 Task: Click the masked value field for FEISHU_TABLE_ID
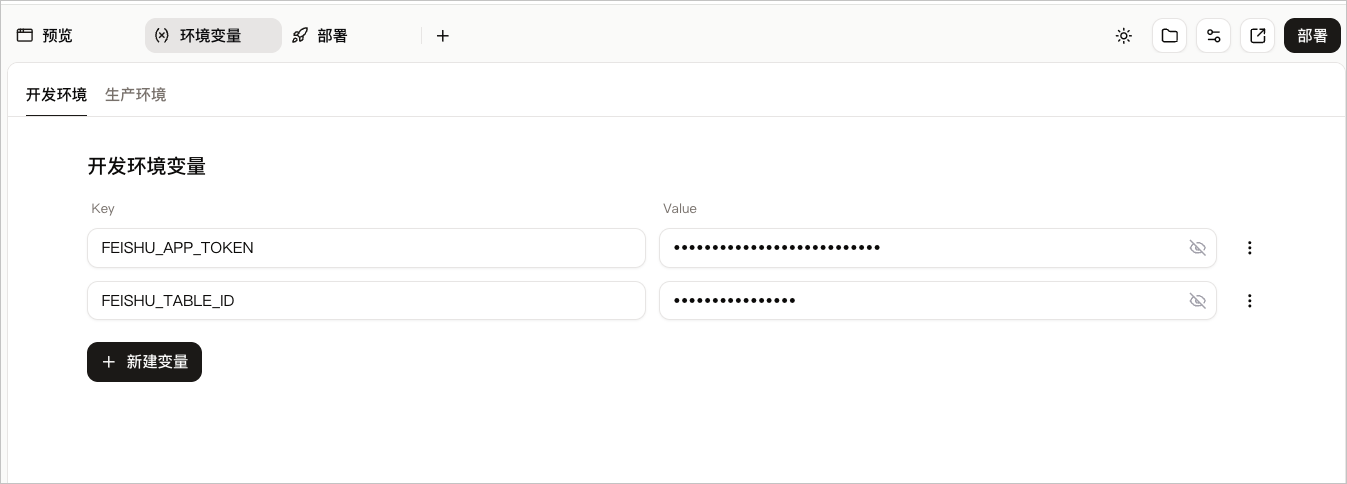point(938,301)
